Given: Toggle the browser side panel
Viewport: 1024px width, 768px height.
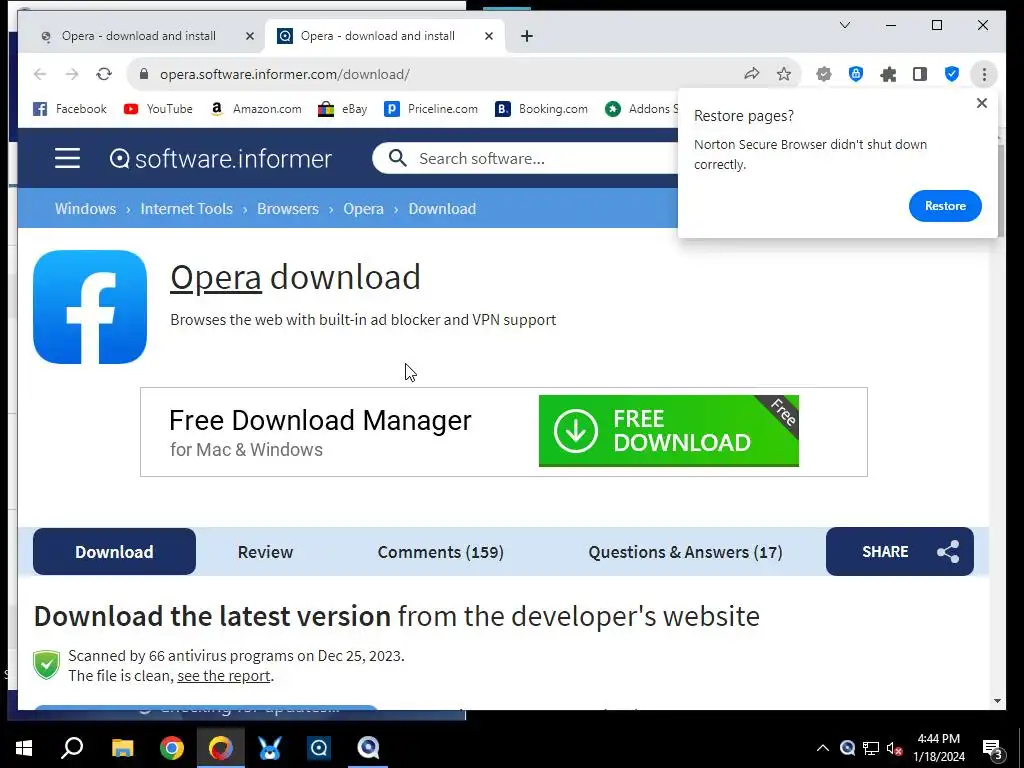Looking at the screenshot, I should 920,74.
